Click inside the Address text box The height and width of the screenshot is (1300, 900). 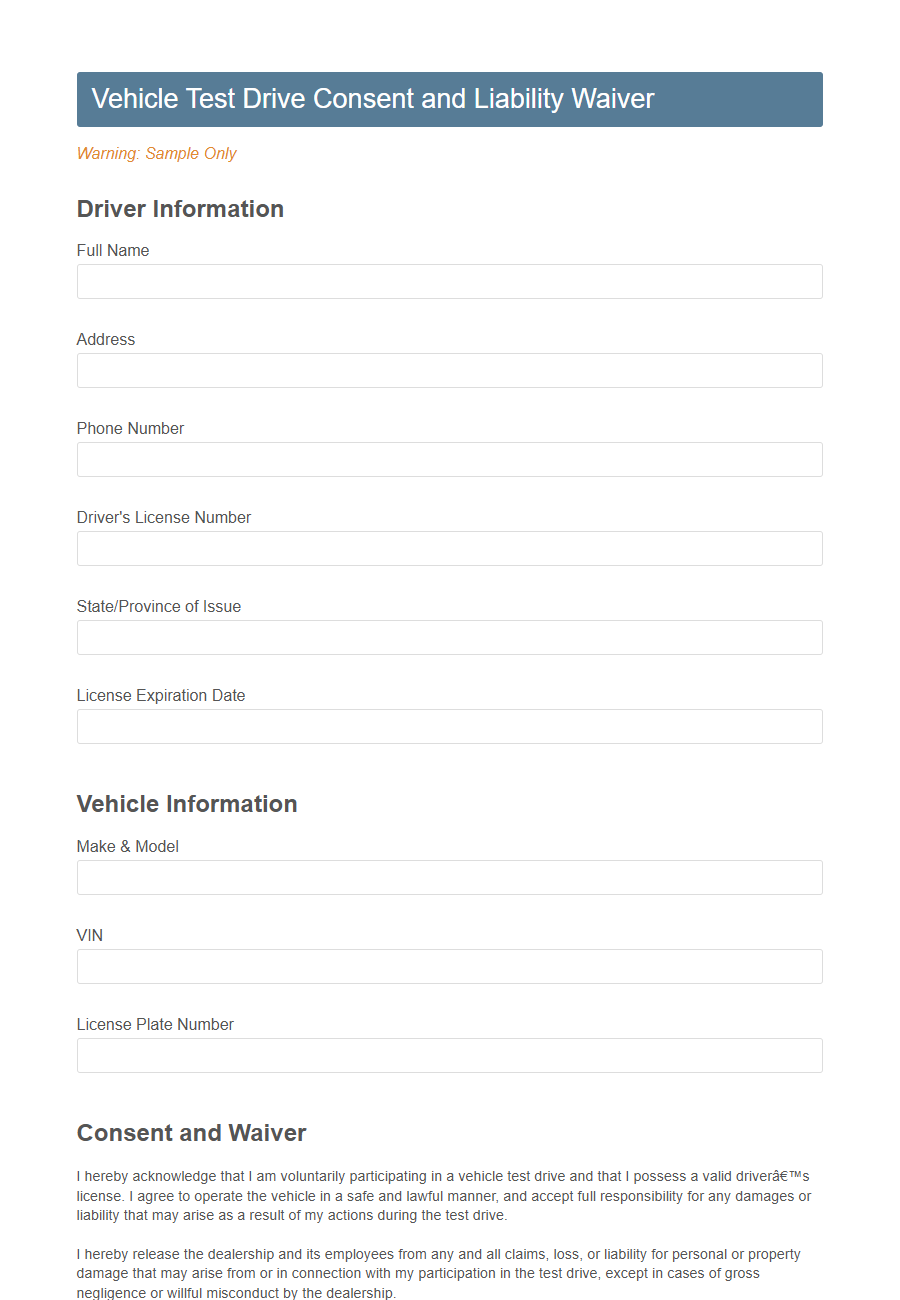click(x=450, y=370)
